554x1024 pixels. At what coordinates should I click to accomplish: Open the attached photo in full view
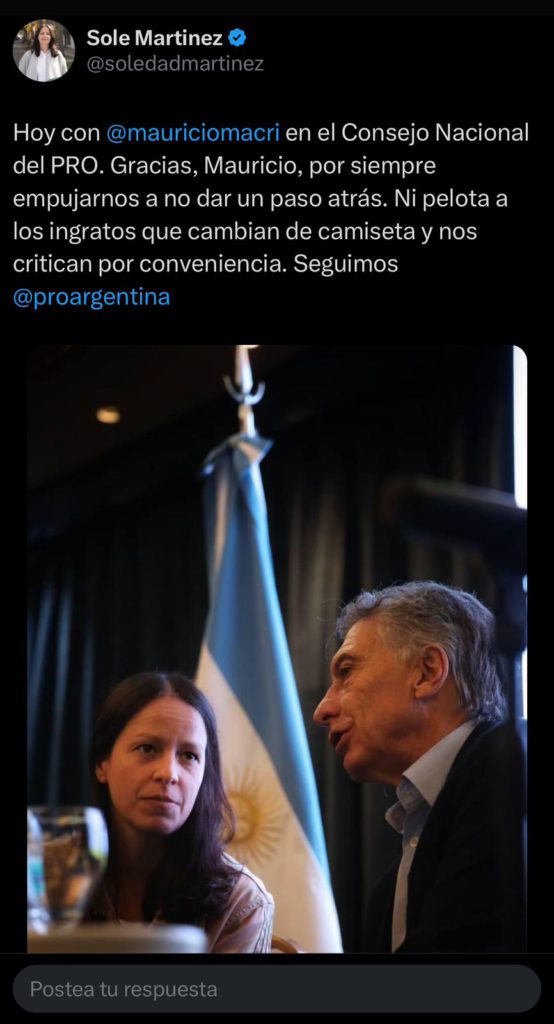point(277,648)
